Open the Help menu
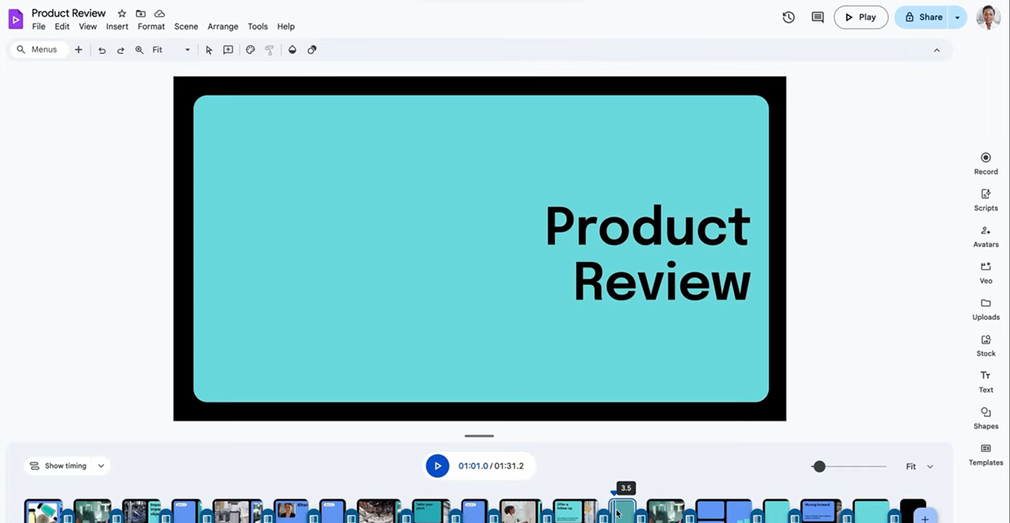Viewport: 1010px width, 523px height. [286, 26]
